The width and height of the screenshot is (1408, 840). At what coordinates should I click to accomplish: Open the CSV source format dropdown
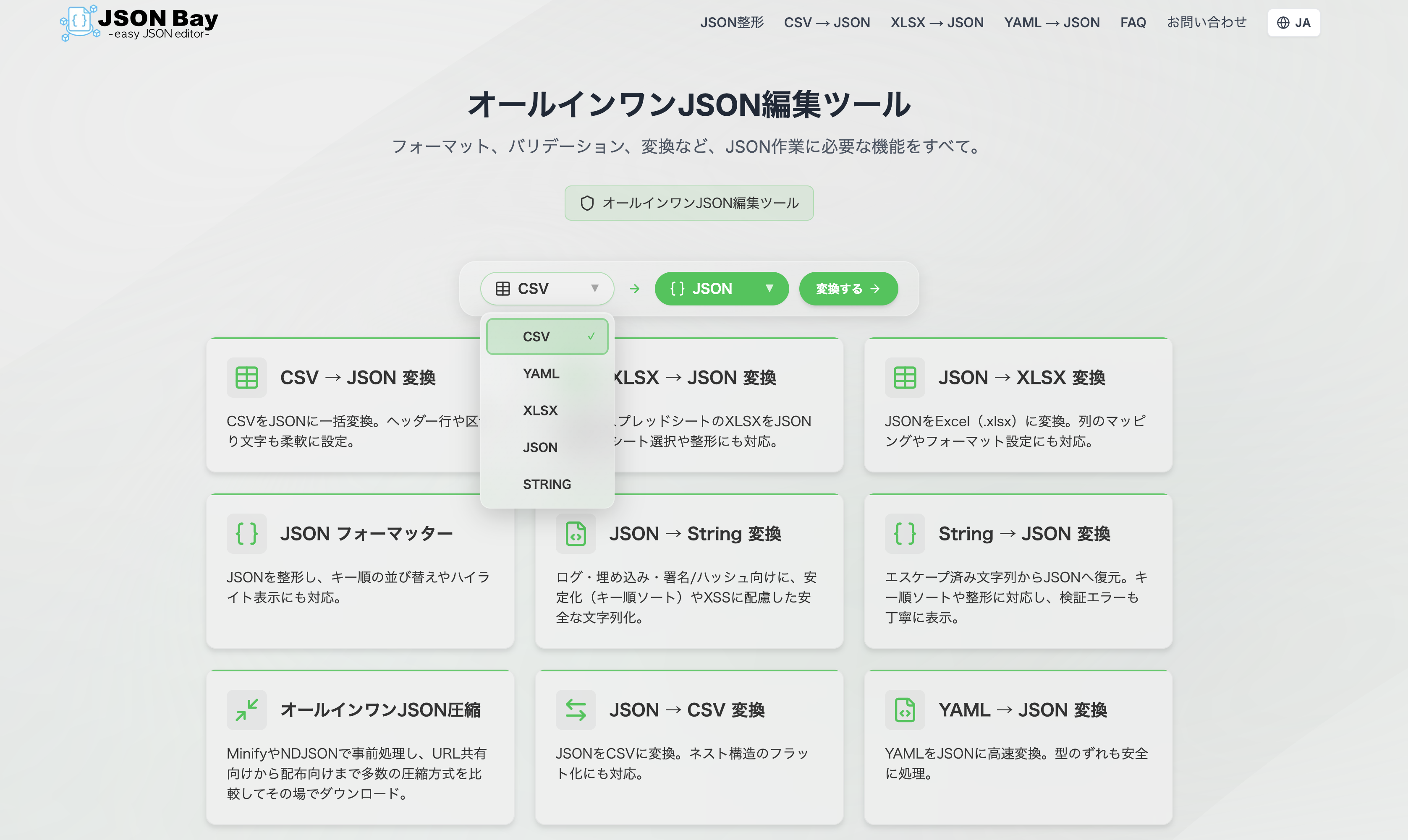point(547,288)
